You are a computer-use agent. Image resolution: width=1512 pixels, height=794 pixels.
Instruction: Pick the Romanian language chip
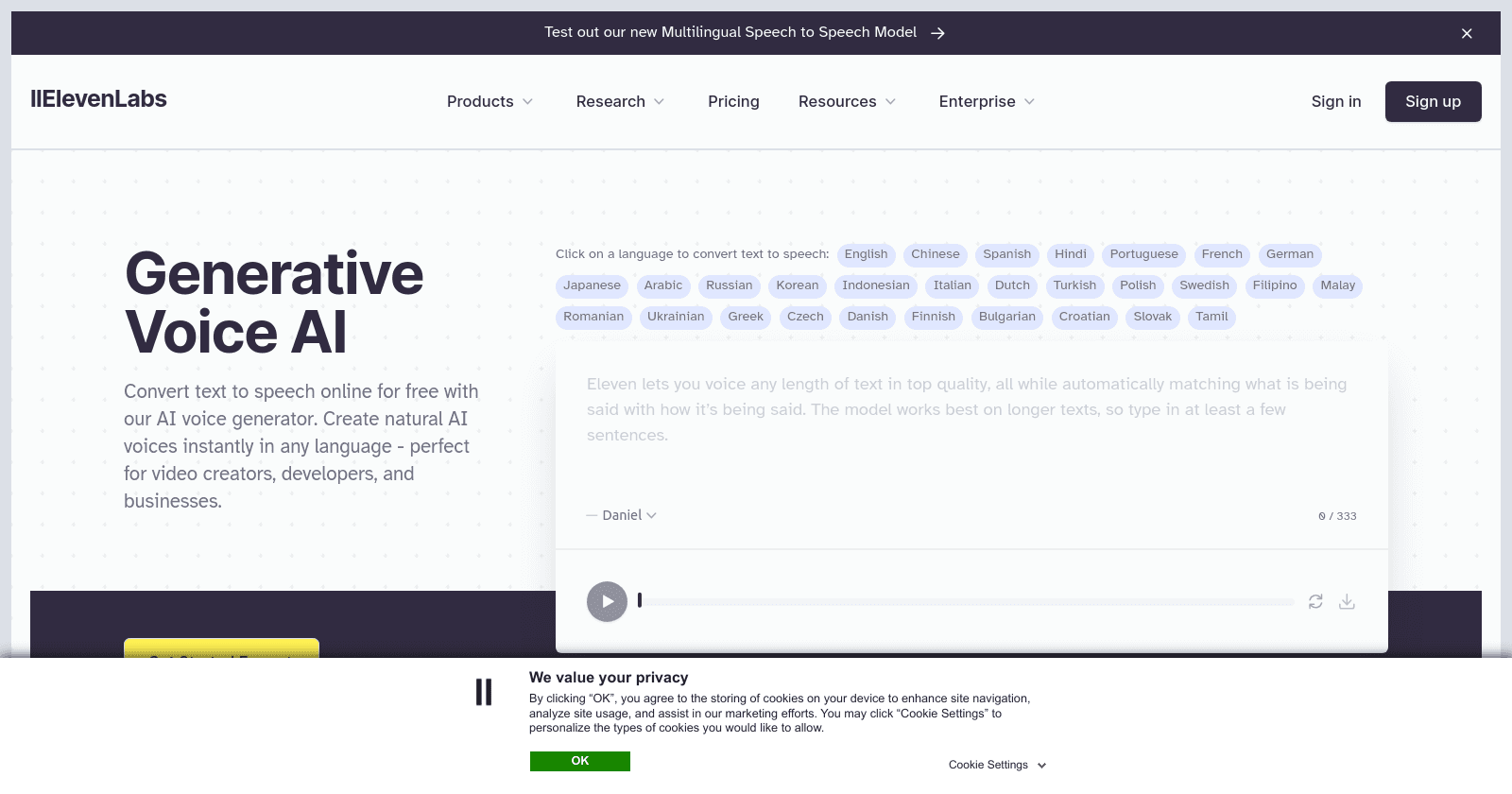(593, 317)
